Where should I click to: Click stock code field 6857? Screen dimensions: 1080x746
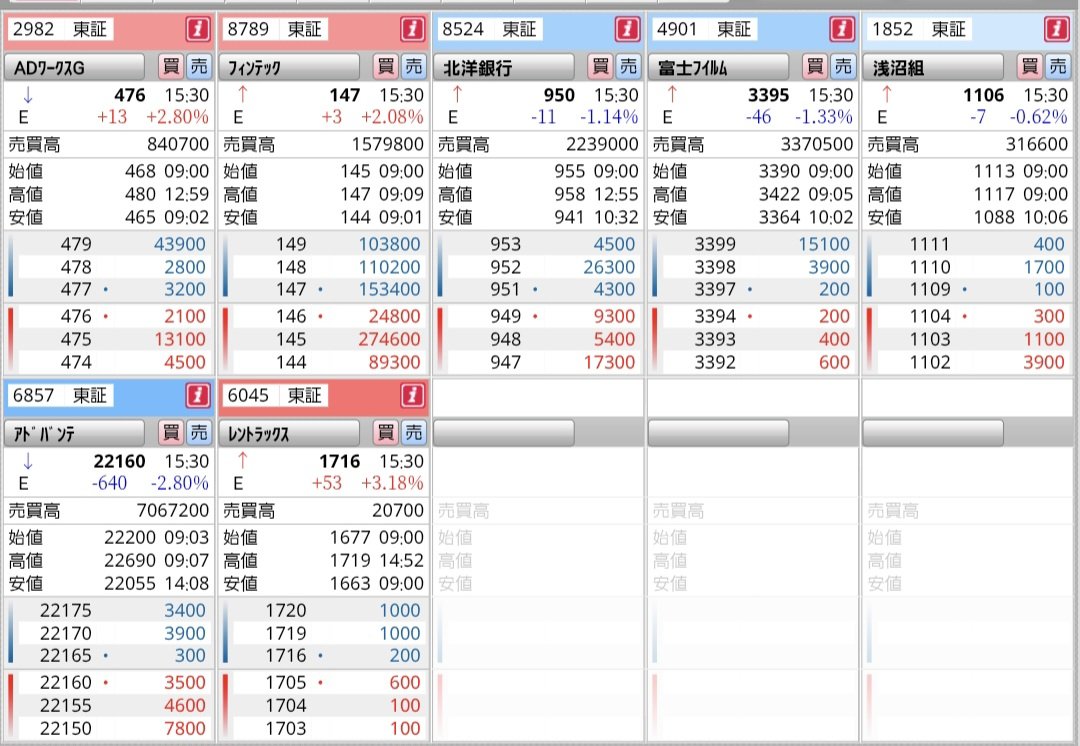(x=34, y=395)
